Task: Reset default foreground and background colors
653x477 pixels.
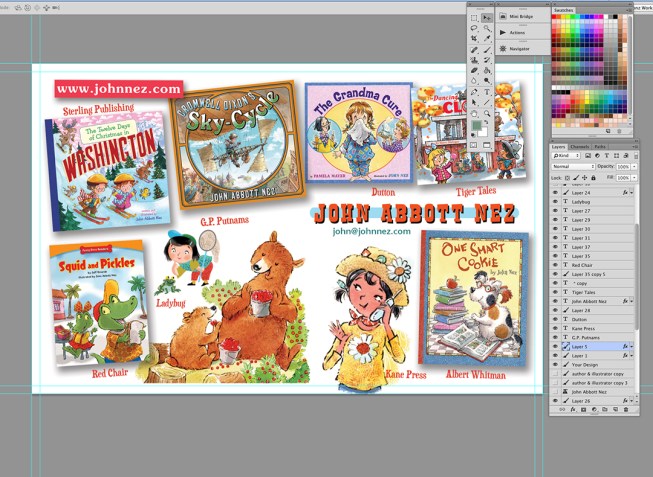Action: [x=473, y=135]
